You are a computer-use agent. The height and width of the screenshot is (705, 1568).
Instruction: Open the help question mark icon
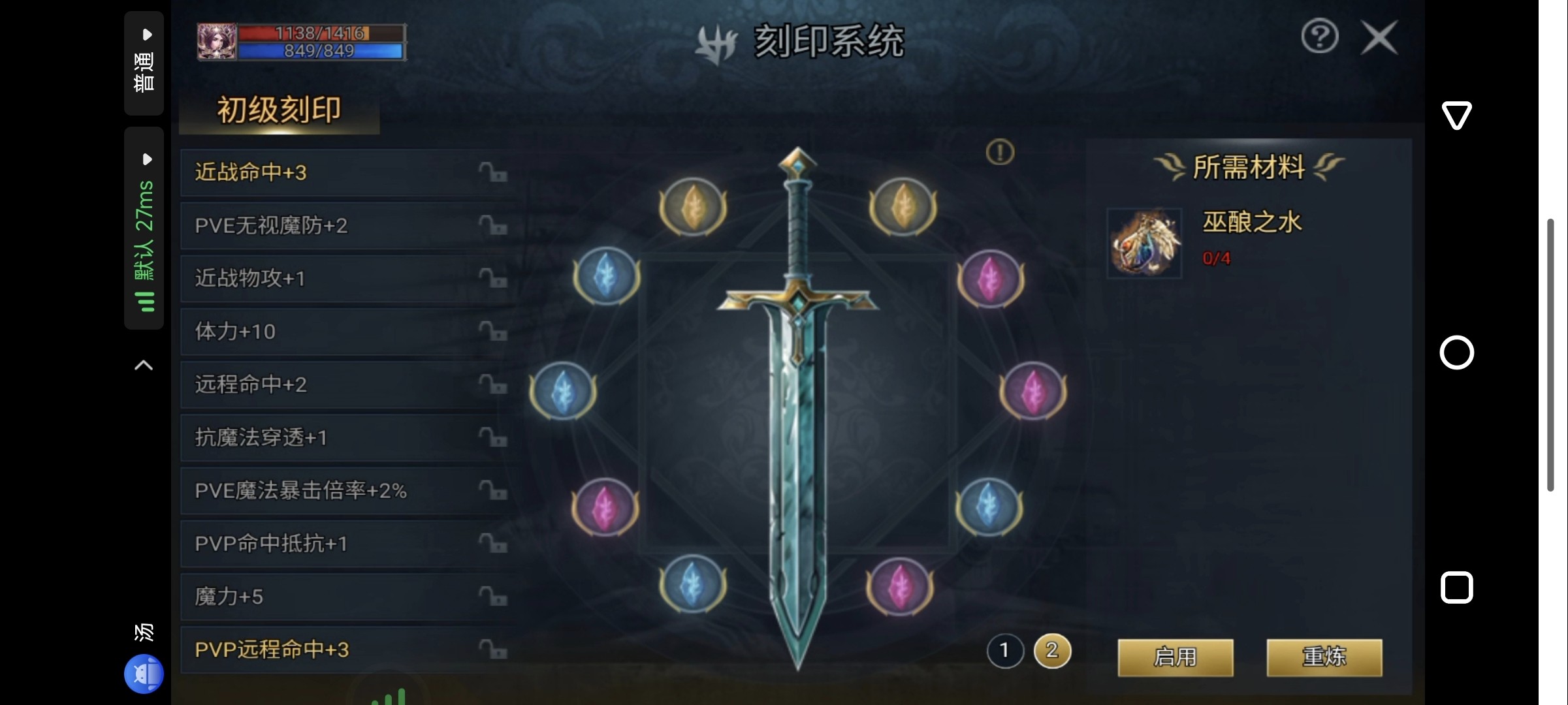click(x=1319, y=37)
